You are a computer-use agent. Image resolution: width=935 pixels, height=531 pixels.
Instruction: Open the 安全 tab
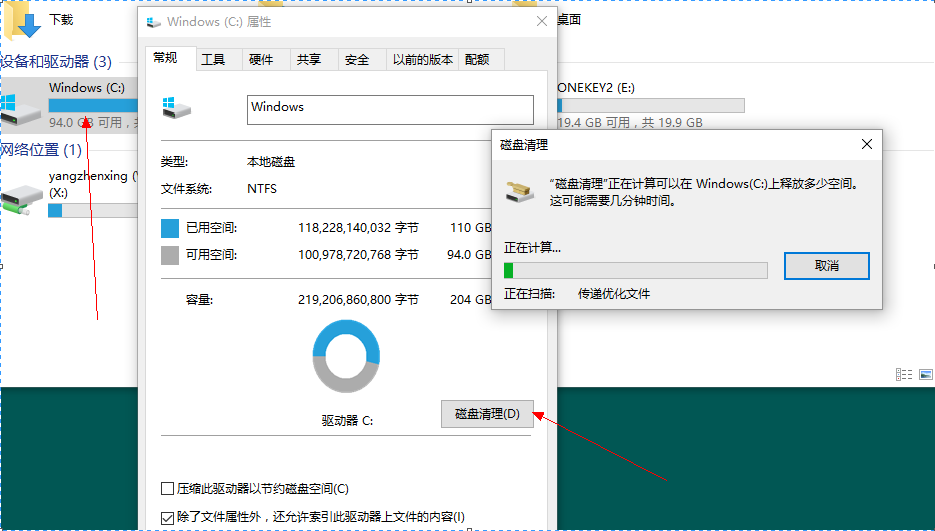click(357, 60)
